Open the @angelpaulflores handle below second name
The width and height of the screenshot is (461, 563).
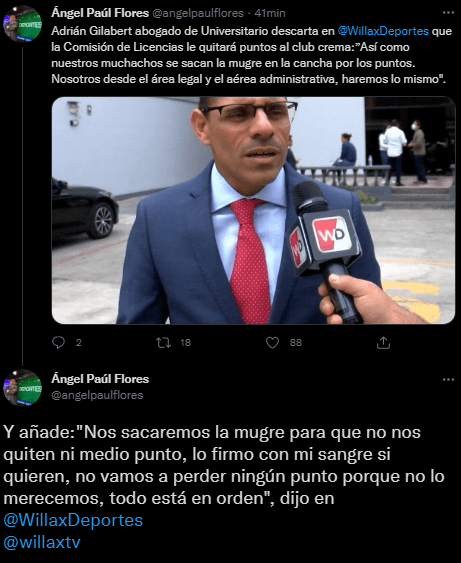pyautogui.click(x=97, y=395)
